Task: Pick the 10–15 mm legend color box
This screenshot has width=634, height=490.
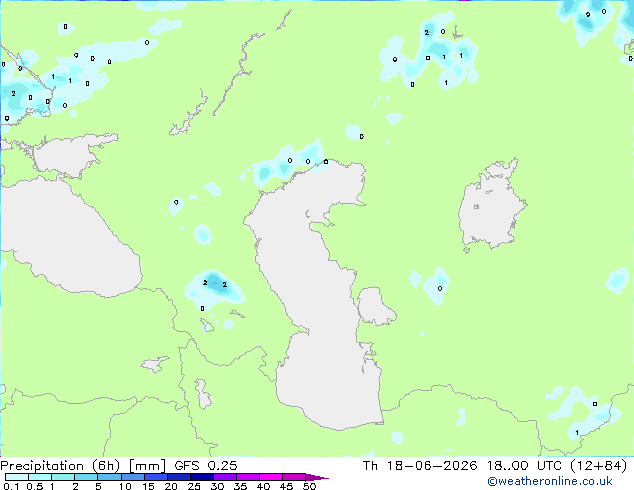Action: pos(133,477)
